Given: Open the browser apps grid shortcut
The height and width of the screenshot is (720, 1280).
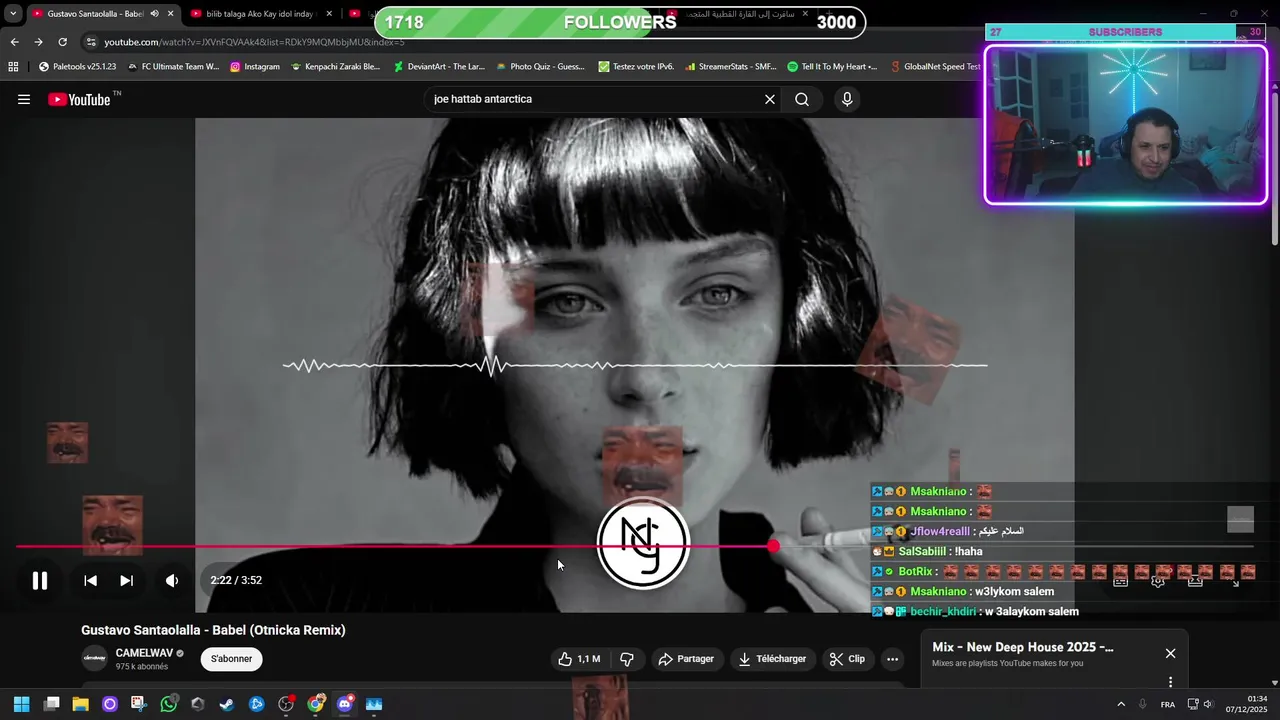Looking at the screenshot, I should click(13, 67).
